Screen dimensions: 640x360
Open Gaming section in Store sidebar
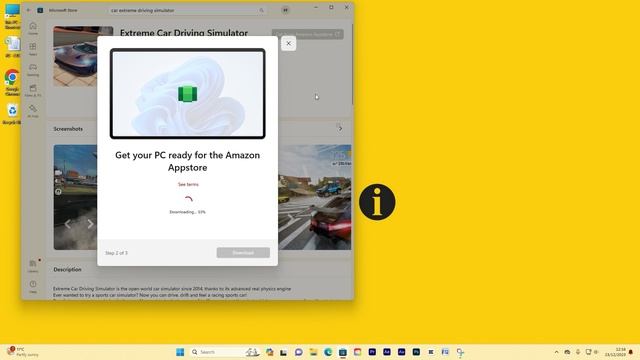[x=33, y=69]
